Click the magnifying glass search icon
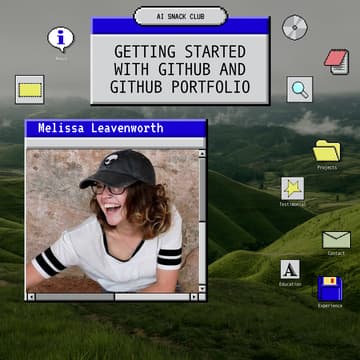The height and width of the screenshot is (360, 360). pos(300,89)
